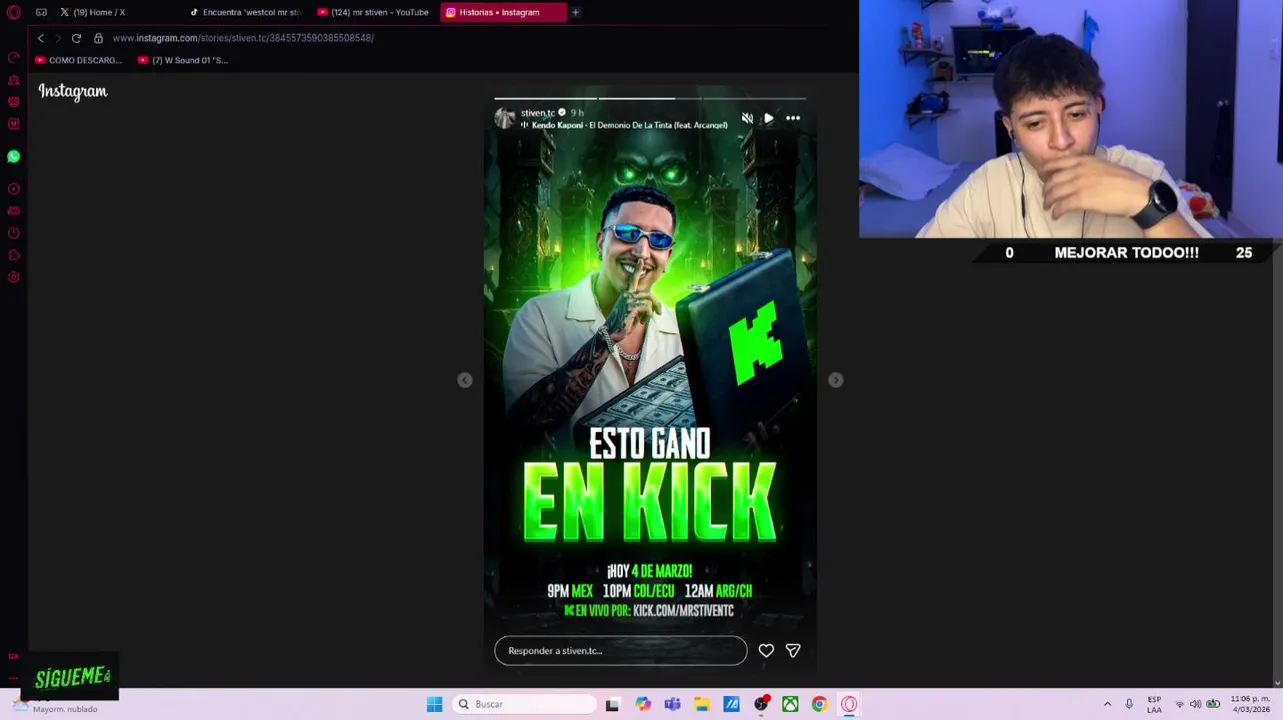
Task: Show site security info padlock
Action: pos(98,38)
